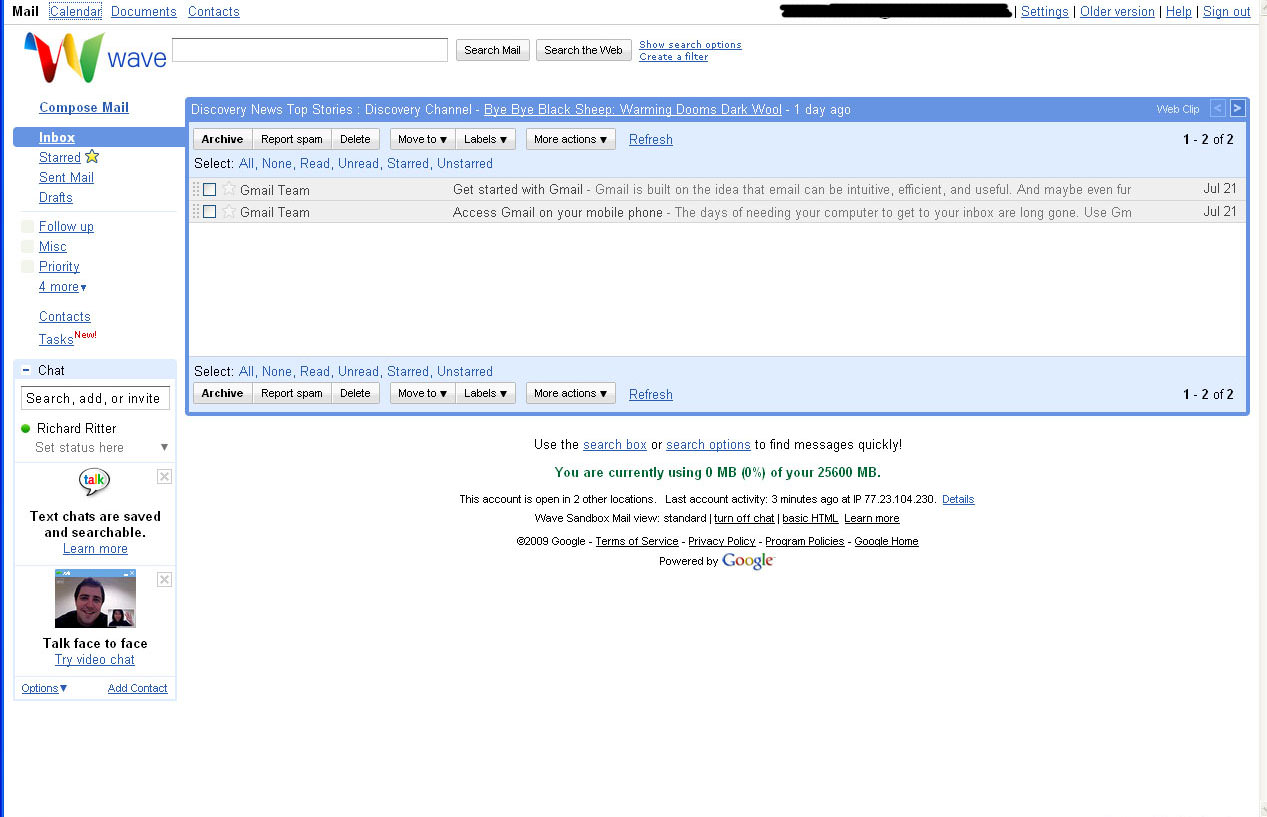Click 'Sign out' link
Image resolution: width=1267 pixels, height=817 pixels.
1227,11
